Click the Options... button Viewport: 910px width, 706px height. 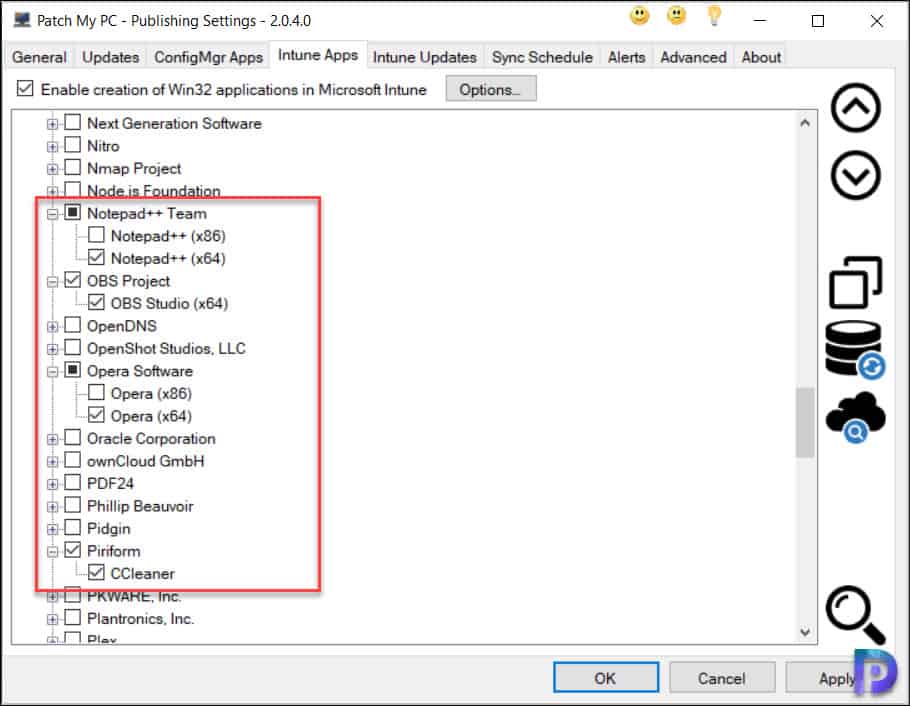(x=490, y=89)
